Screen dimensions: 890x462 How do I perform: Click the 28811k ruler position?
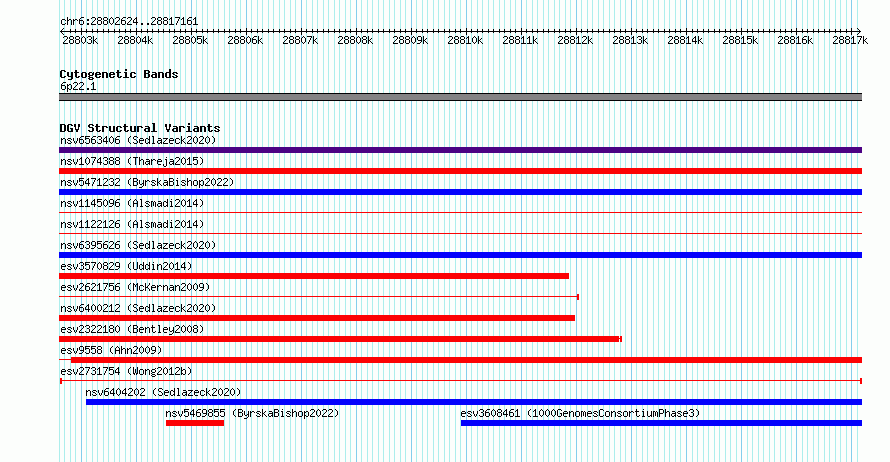point(520,40)
